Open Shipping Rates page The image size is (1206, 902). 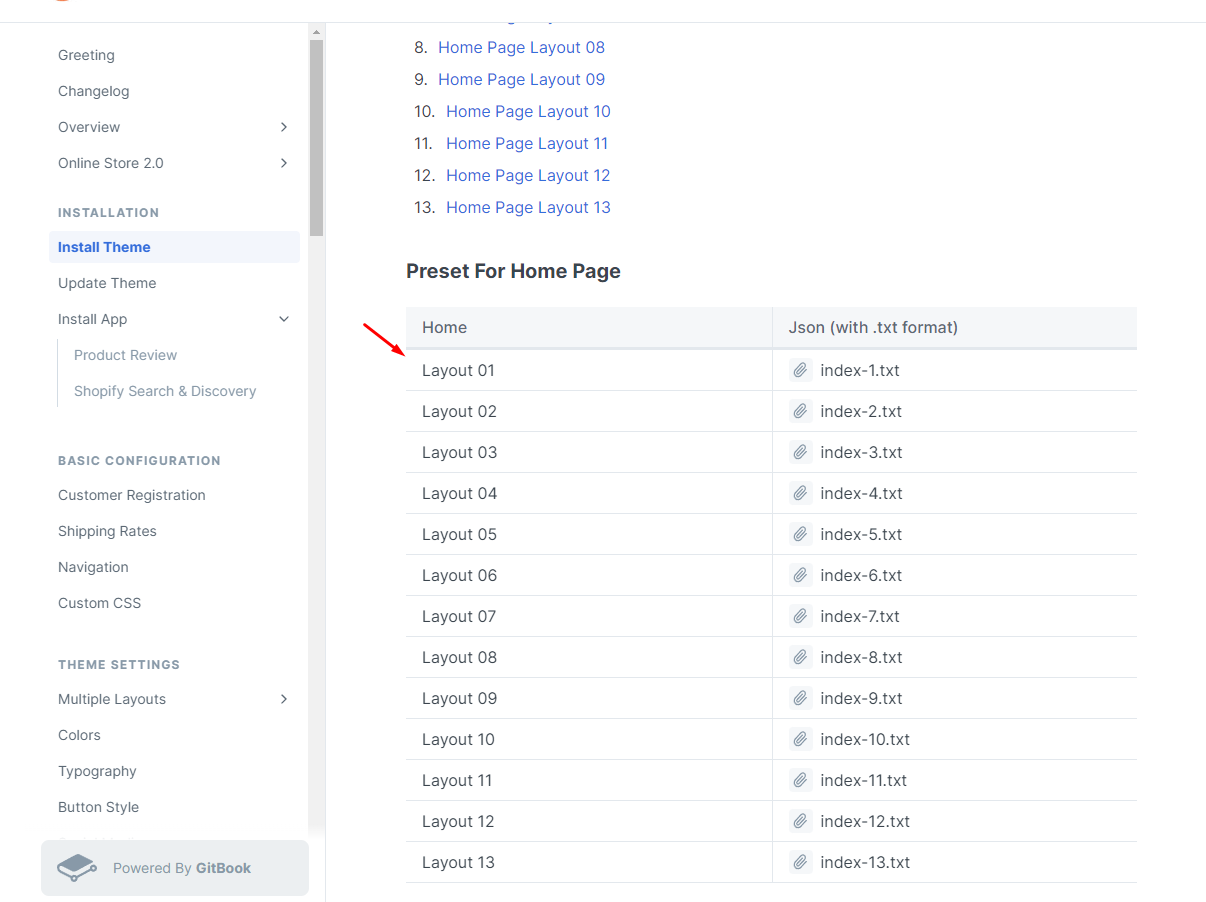[107, 531]
